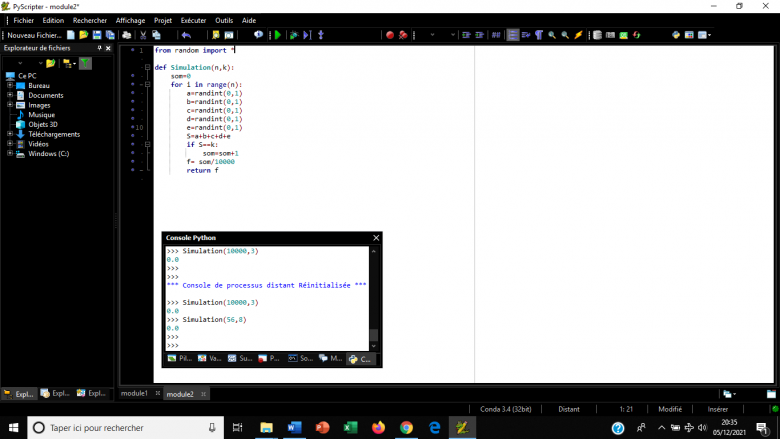Click the Save file toolbar icon
This screenshot has height=439, width=780.
point(97,35)
